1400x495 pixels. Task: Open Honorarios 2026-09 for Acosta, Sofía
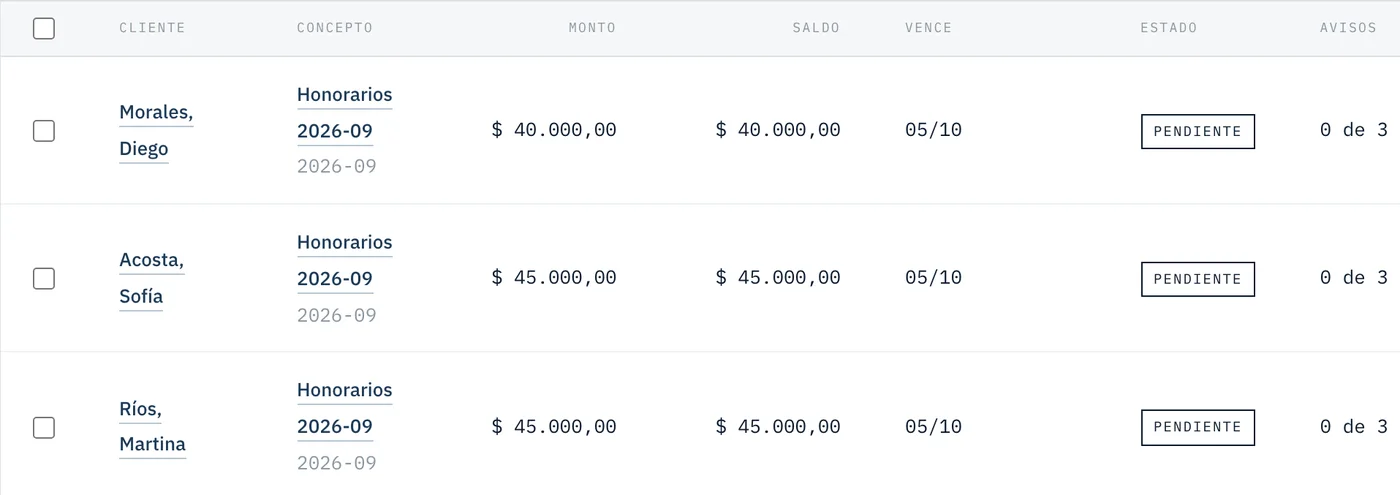[345, 261]
